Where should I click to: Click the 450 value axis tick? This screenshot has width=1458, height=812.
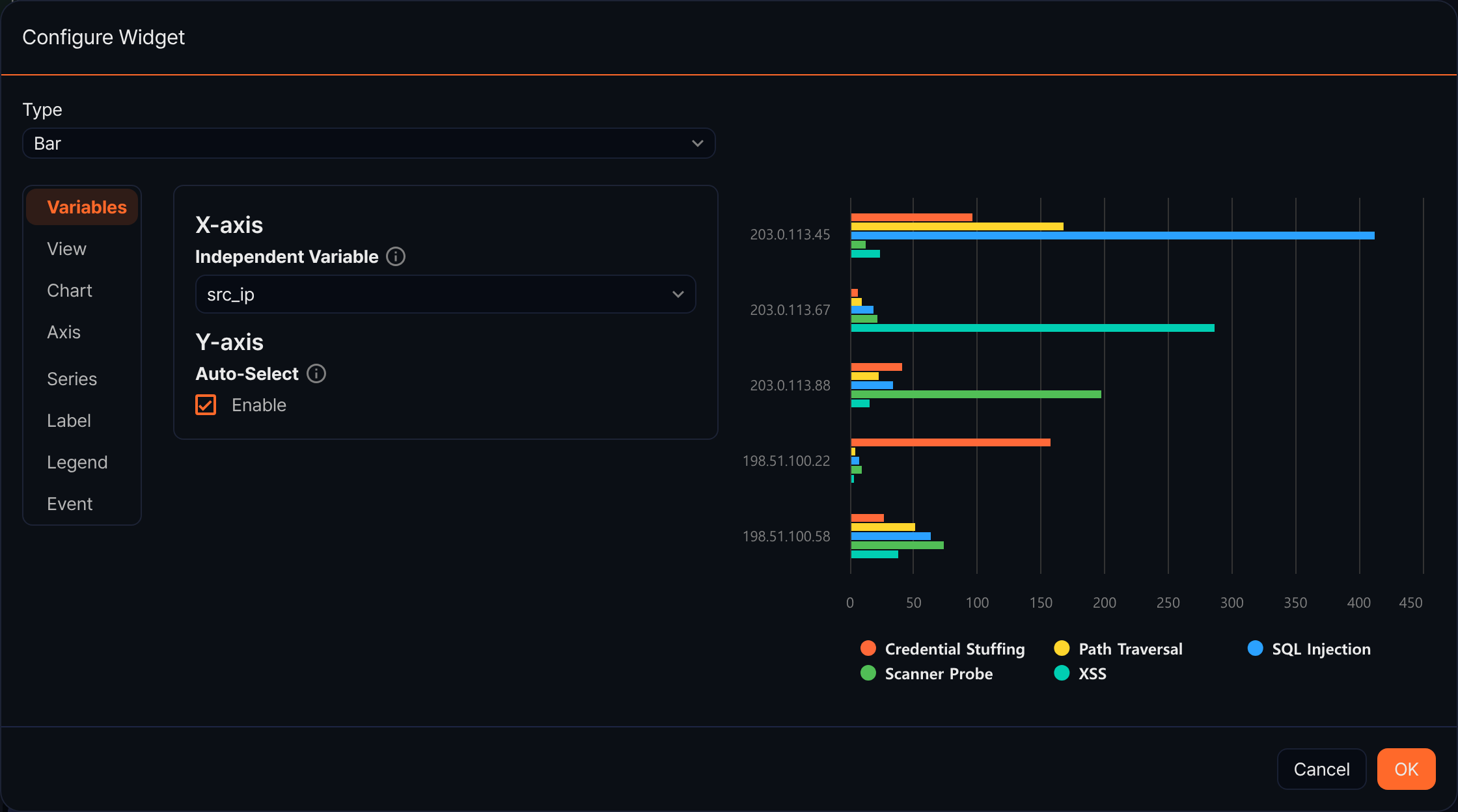point(1410,602)
